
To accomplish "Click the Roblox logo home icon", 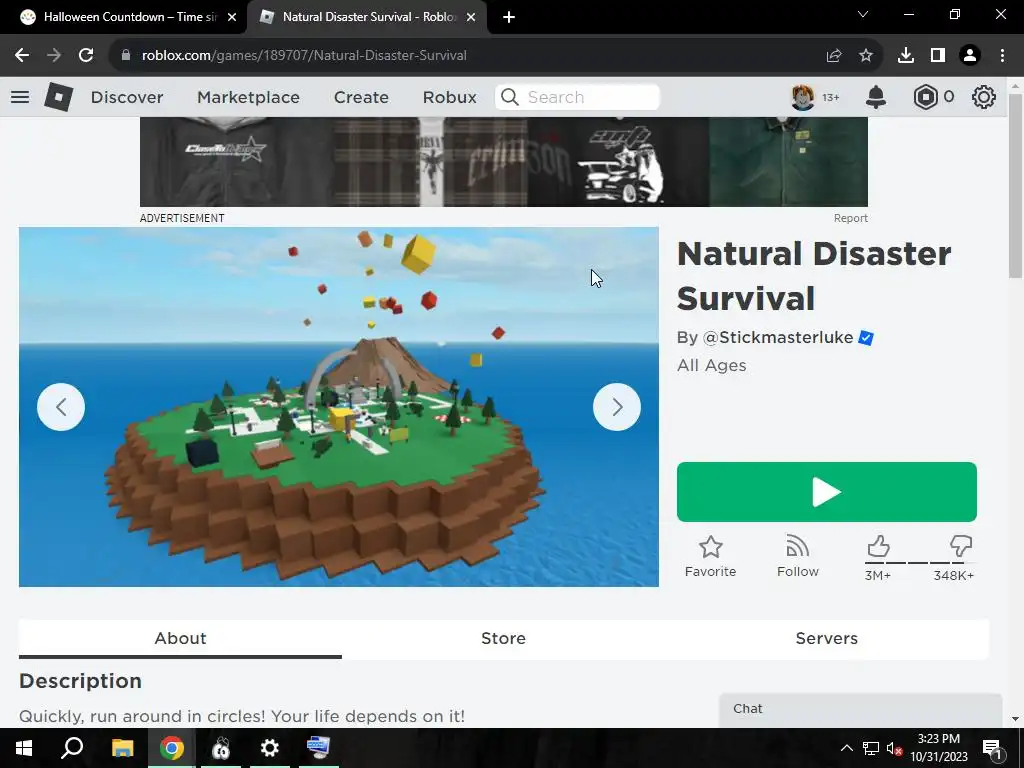I will click(x=58, y=97).
